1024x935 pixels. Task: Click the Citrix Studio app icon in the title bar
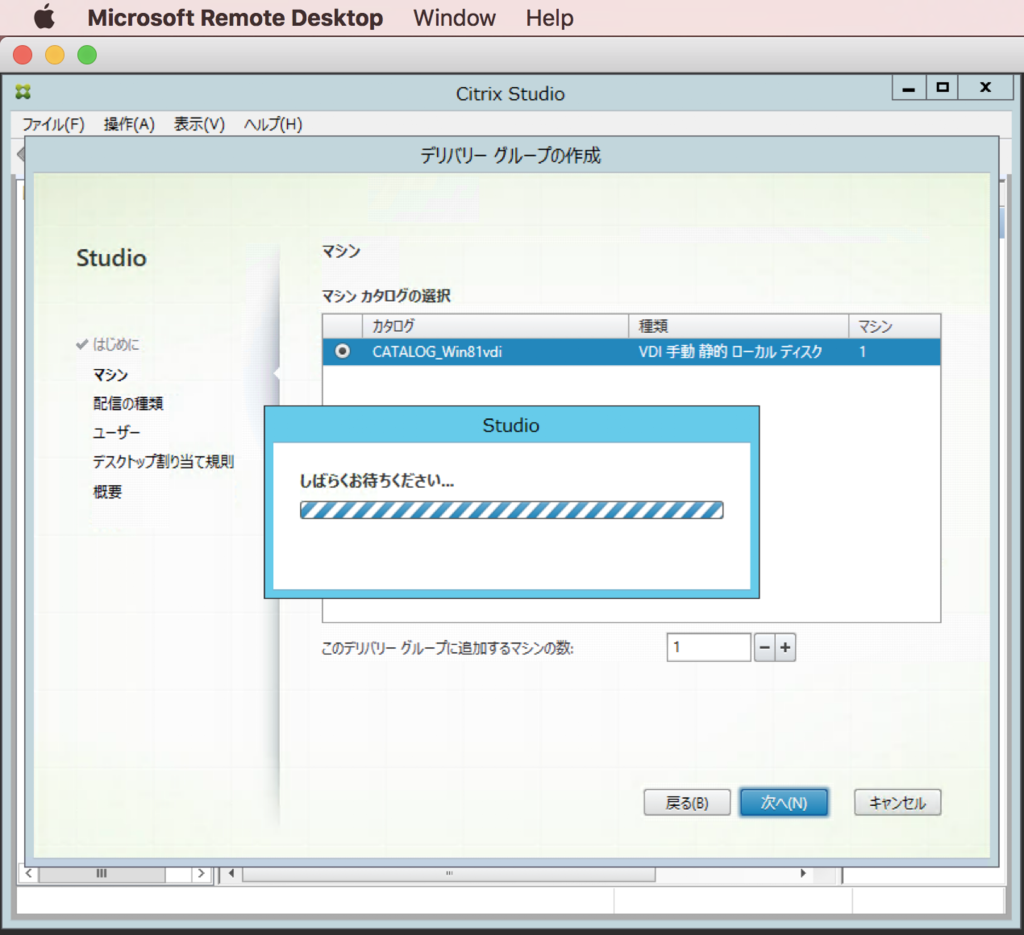24,92
